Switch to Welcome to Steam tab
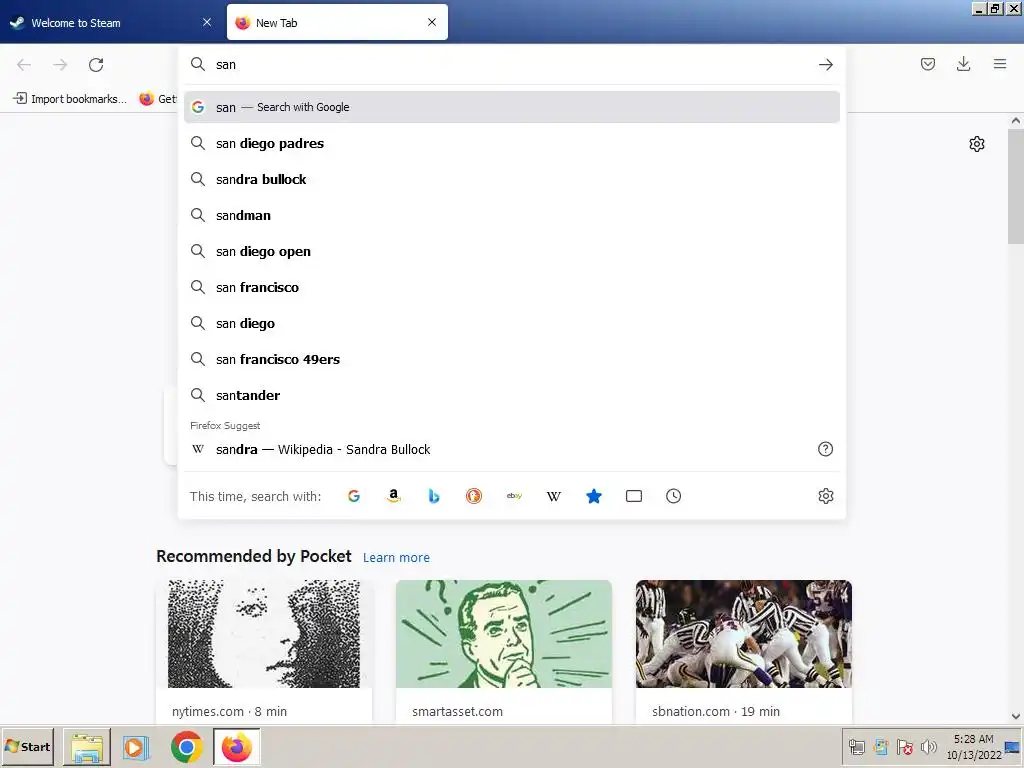The width and height of the screenshot is (1024, 768). [x=112, y=22]
